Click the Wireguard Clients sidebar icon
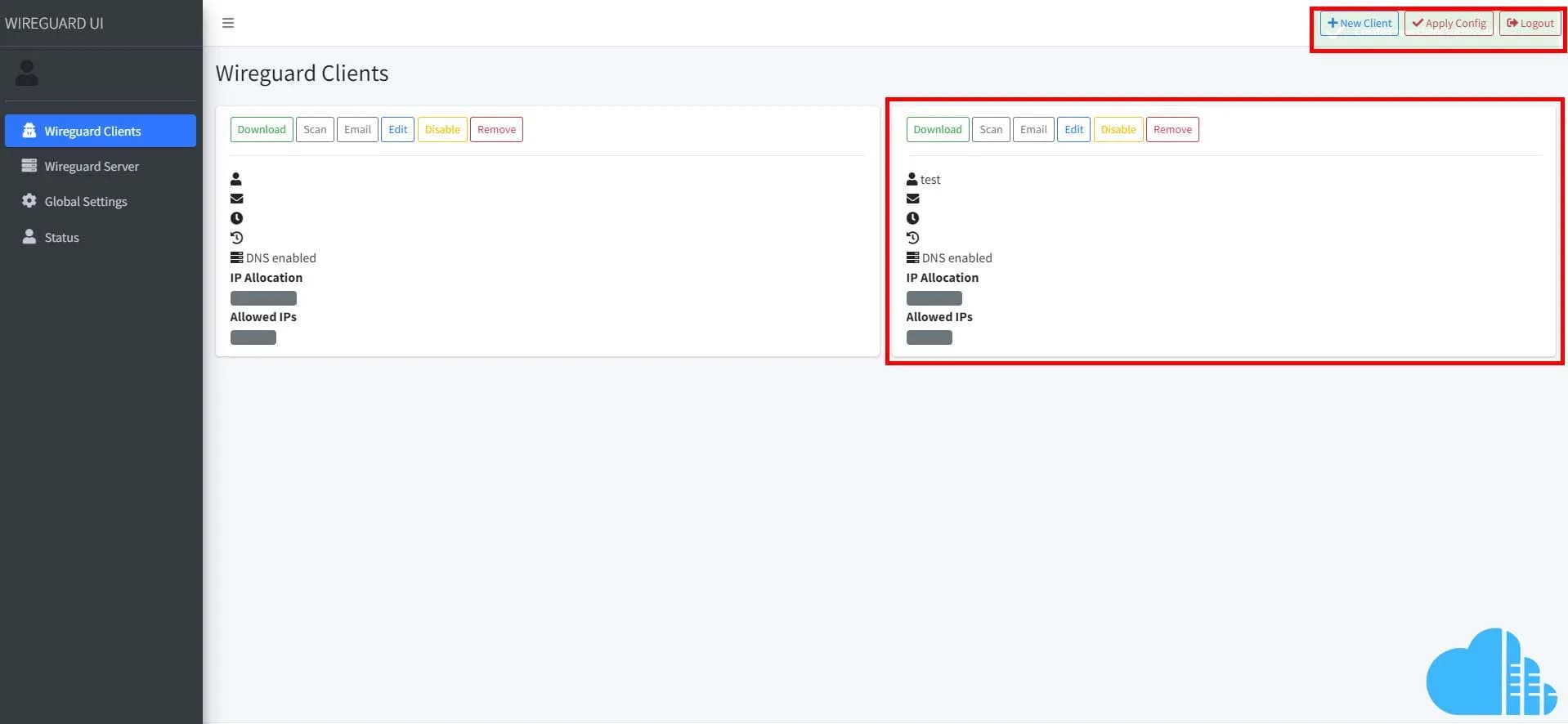 click(x=29, y=131)
